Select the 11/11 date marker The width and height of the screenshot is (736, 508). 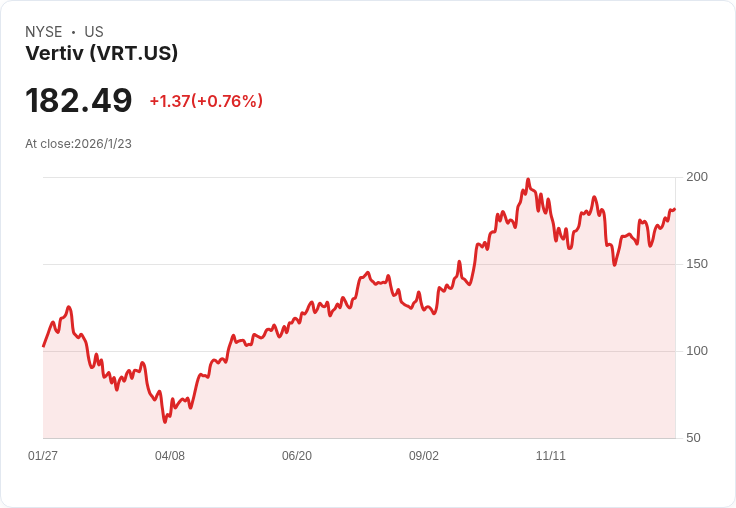click(551, 456)
